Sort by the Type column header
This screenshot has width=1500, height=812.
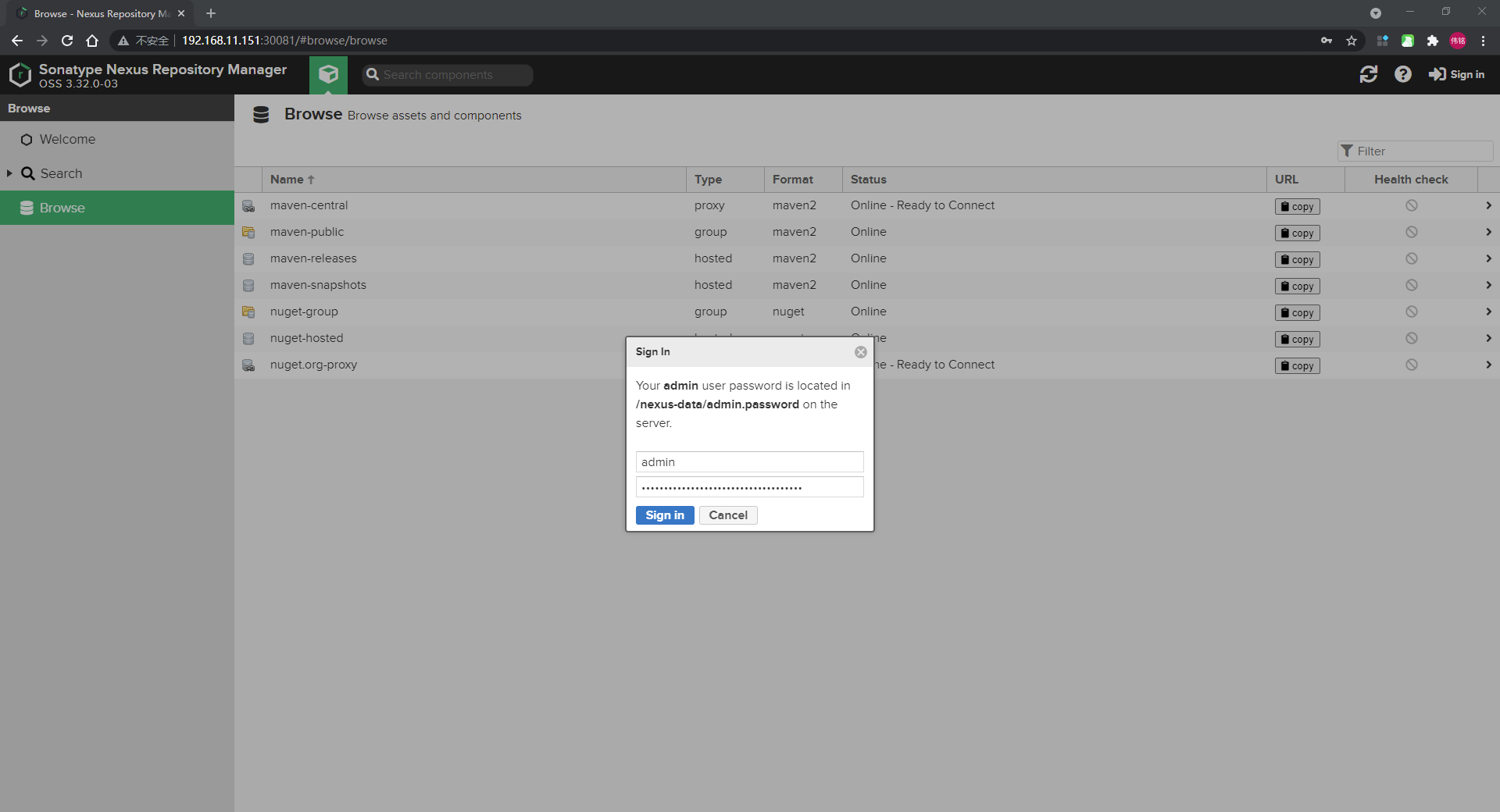tap(725, 180)
